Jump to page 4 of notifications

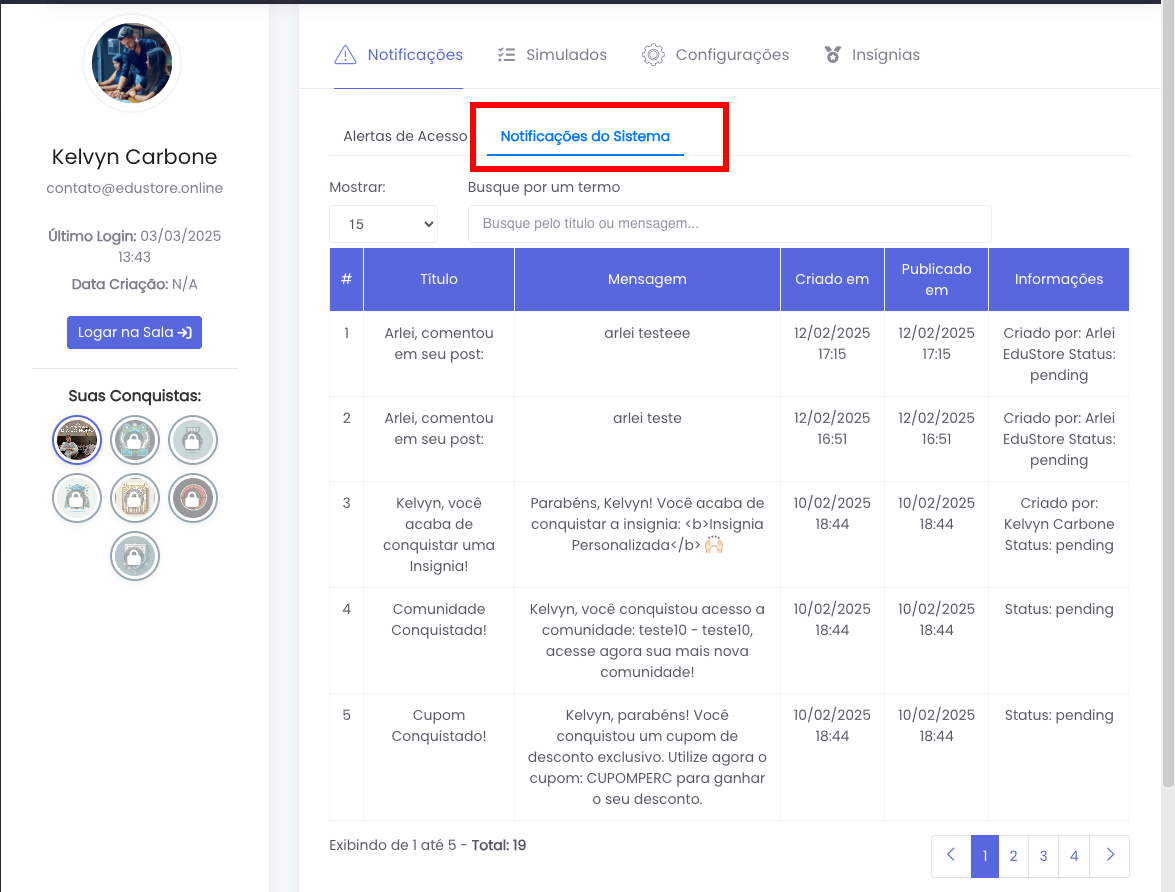[1074, 856]
